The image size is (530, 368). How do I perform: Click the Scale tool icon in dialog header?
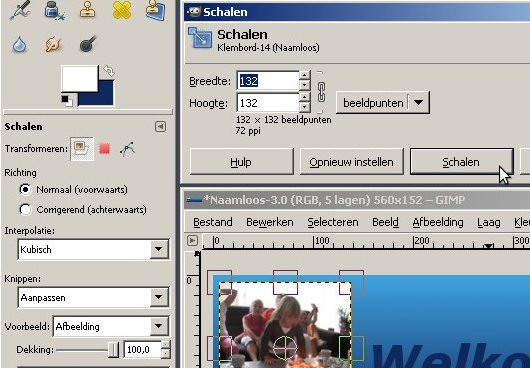tap(200, 38)
